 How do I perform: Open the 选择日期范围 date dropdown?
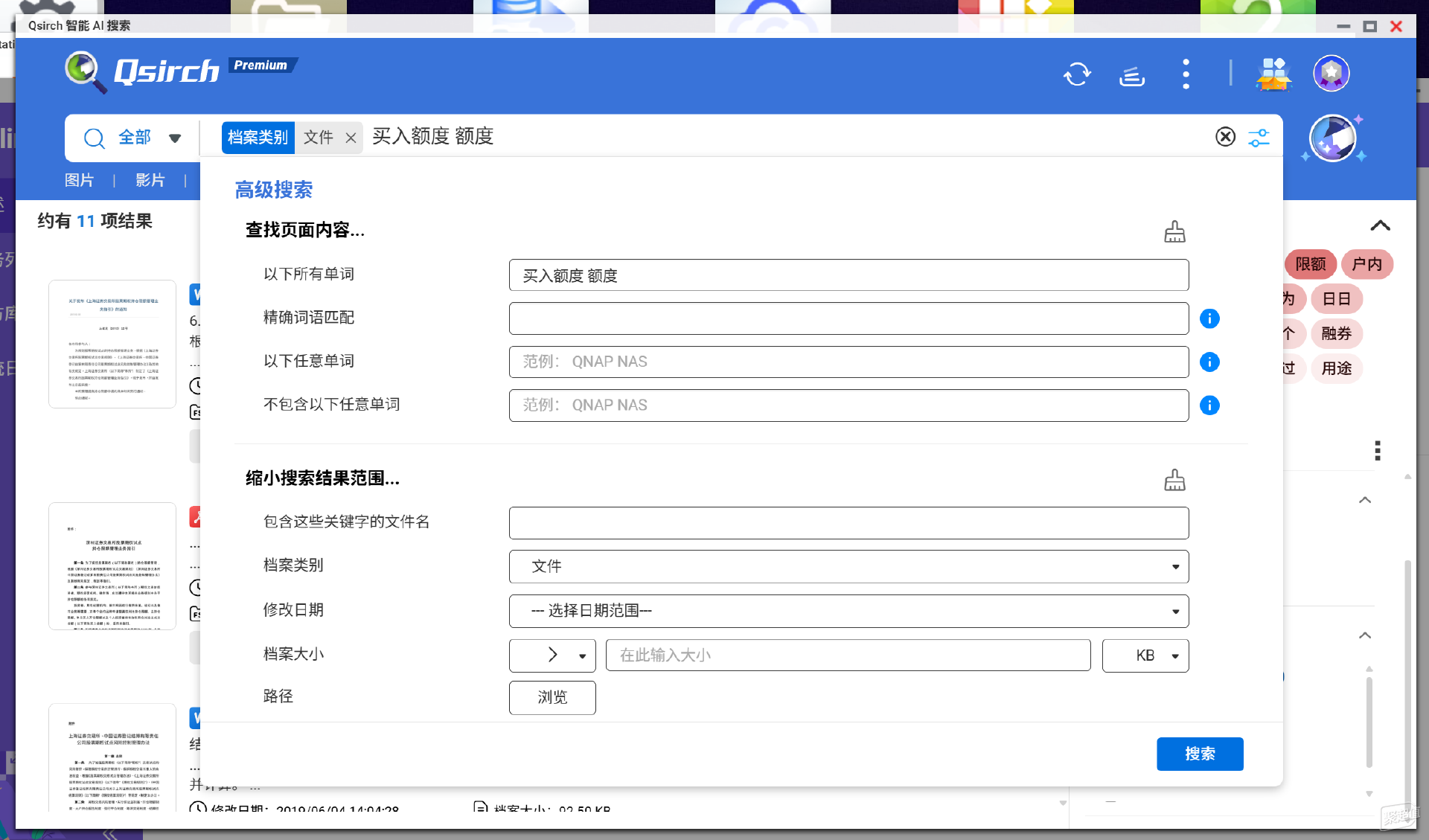[848, 611]
